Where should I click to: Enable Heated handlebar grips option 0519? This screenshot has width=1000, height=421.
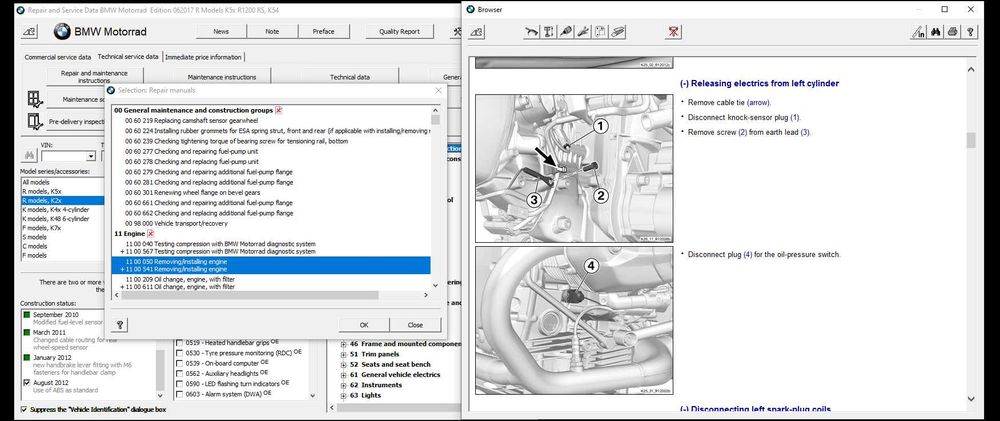pyautogui.click(x=180, y=341)
